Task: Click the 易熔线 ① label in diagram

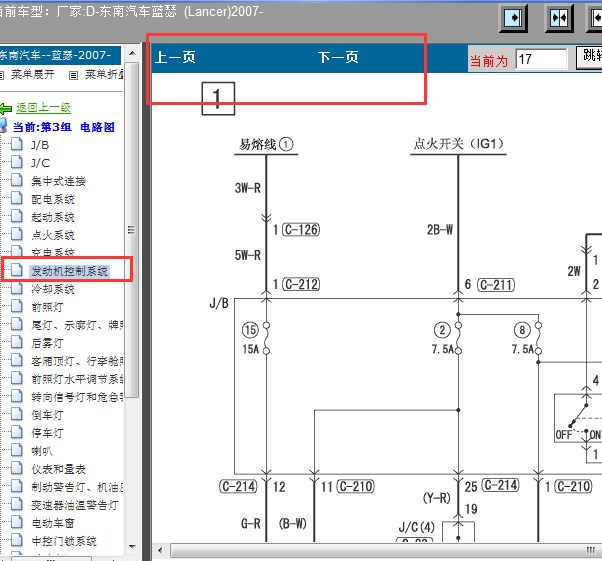Action: (x=266, y=144)
